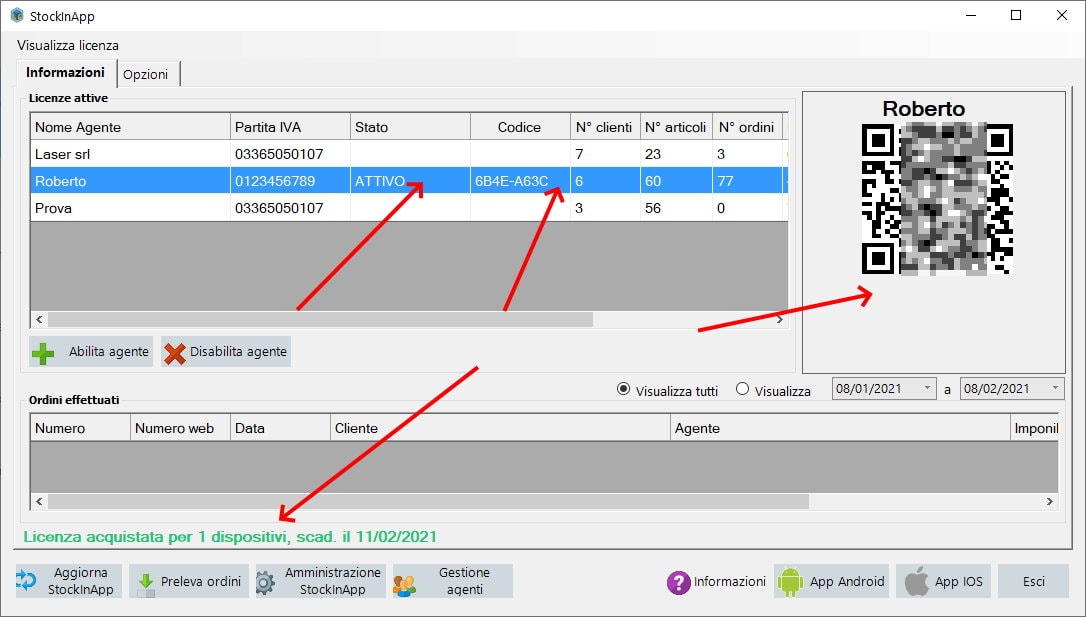Select the Prova agent row
Image resolution: width=1086 pixels, height=617 pixels.
409,208
